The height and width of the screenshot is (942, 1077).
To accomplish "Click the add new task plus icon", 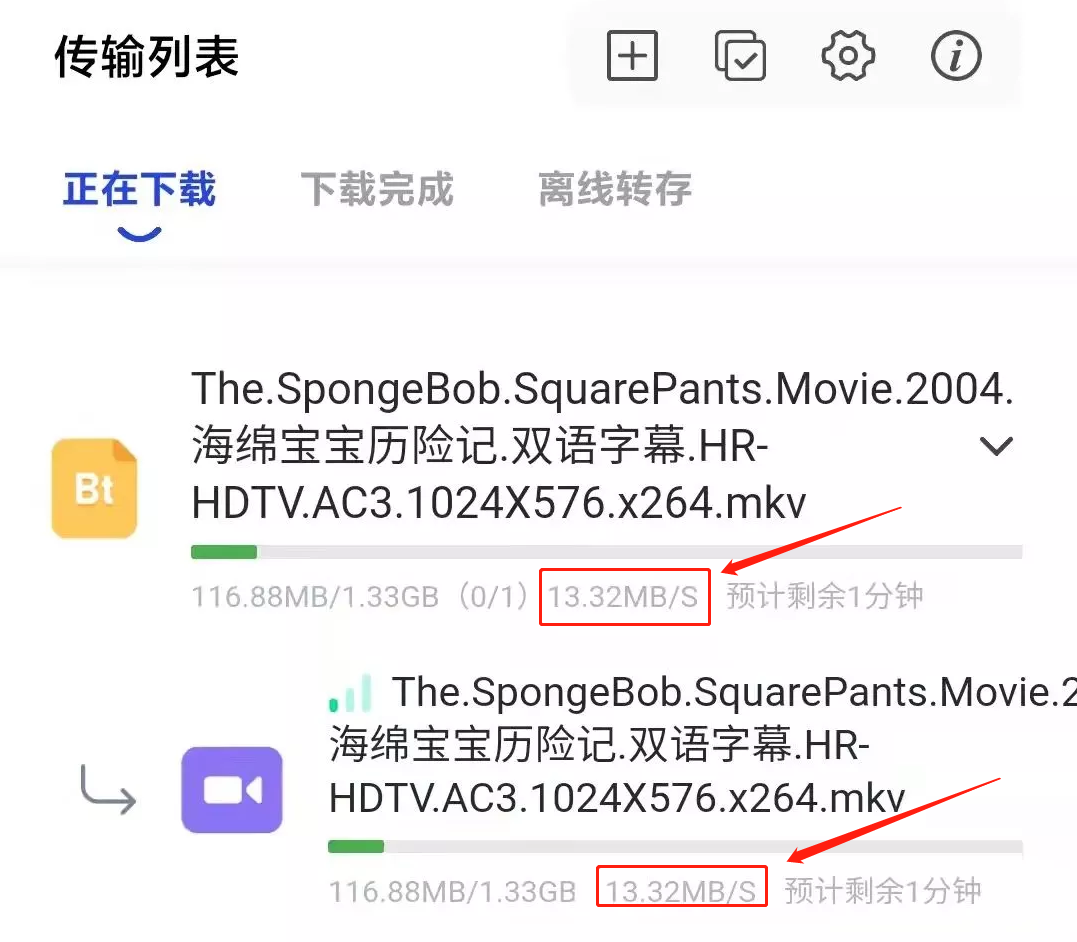I will (x=633, y=56).
